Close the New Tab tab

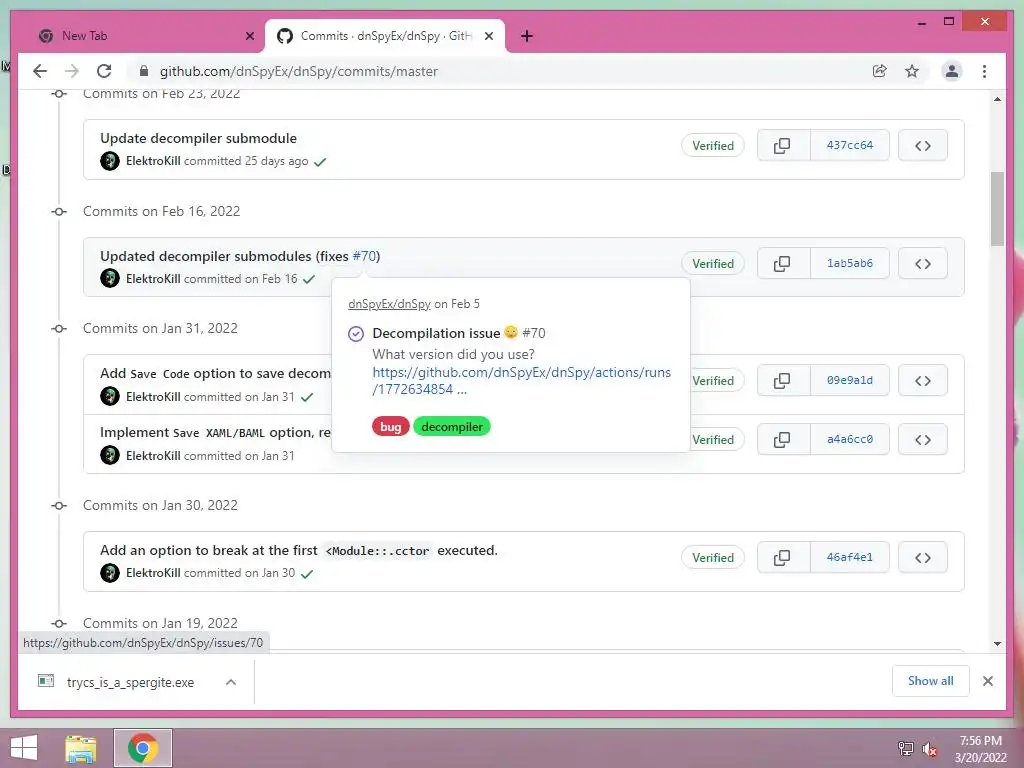249,37
